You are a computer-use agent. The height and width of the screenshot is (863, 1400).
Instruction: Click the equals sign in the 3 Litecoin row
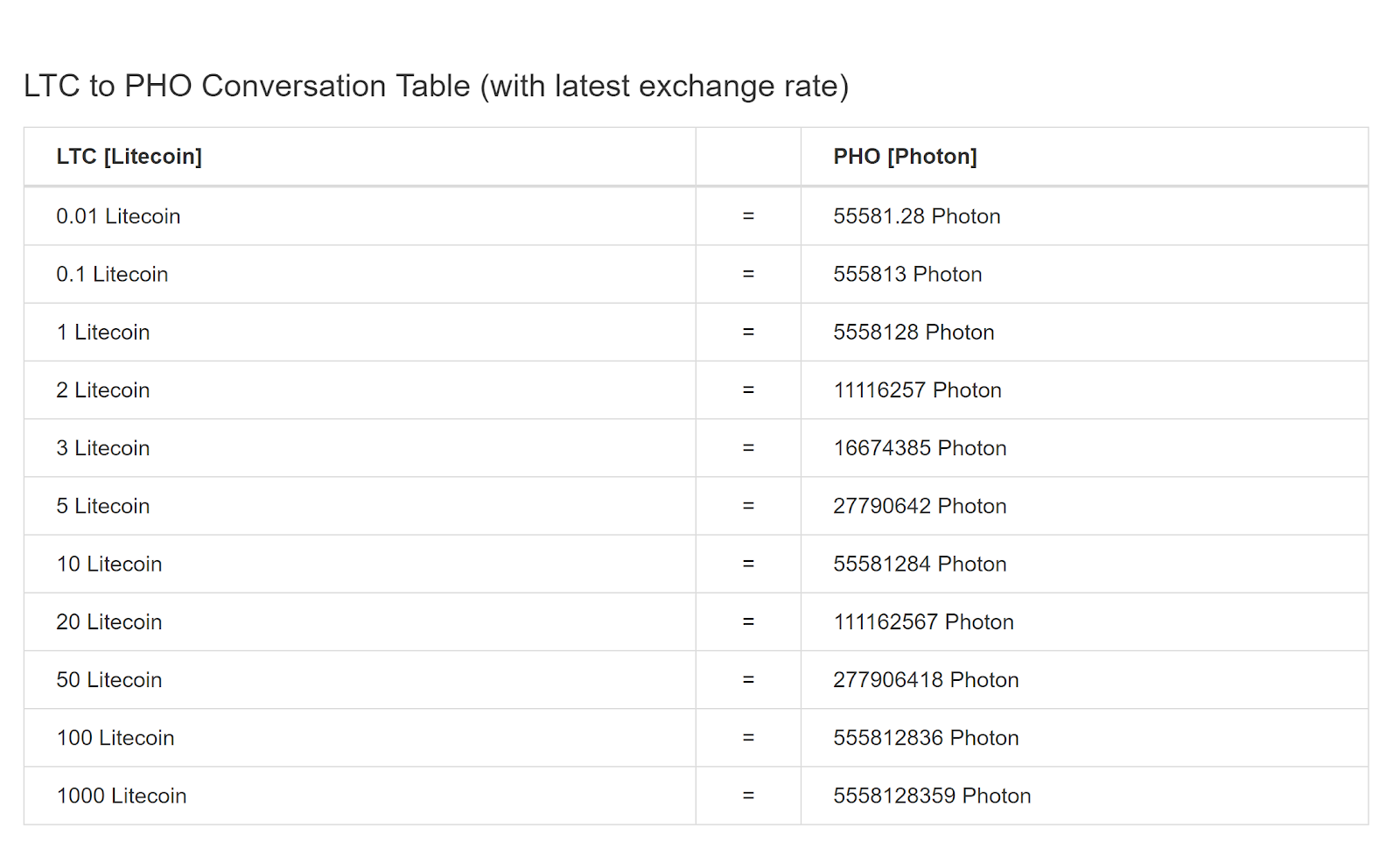[x=748, y=448]
